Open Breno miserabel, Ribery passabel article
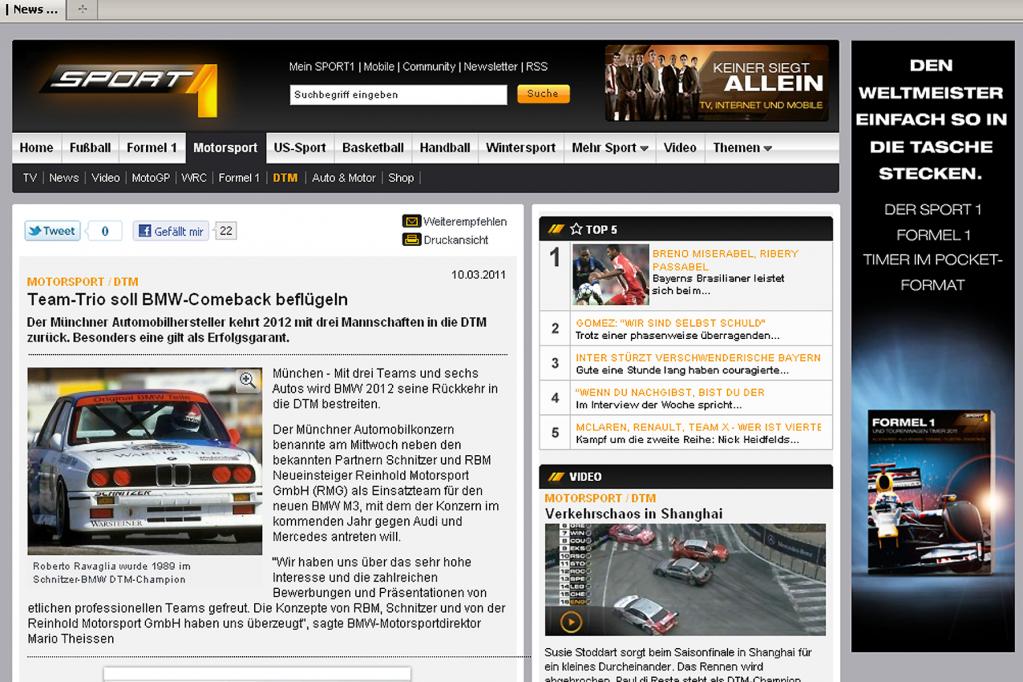1023x682 pixels. point(725,260)
